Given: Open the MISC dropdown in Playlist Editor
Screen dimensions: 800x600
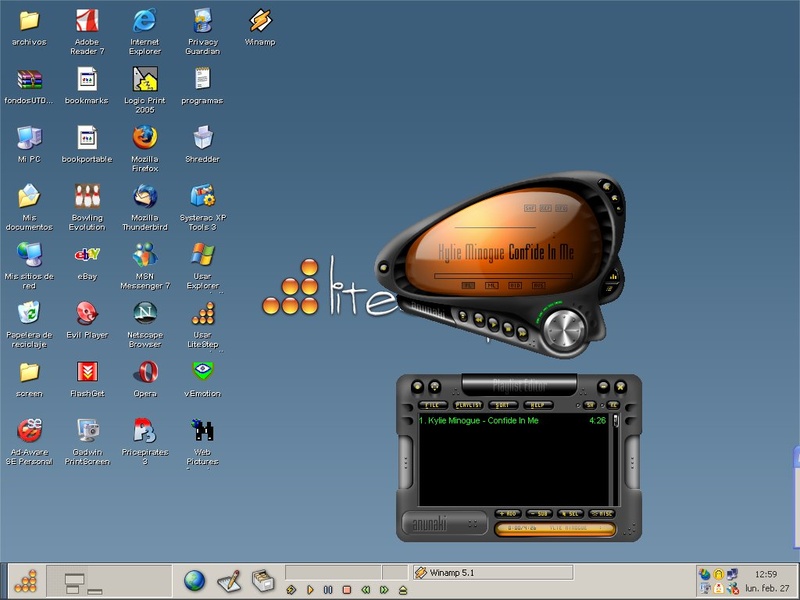Looking at the screenshot, I should 601,513.
